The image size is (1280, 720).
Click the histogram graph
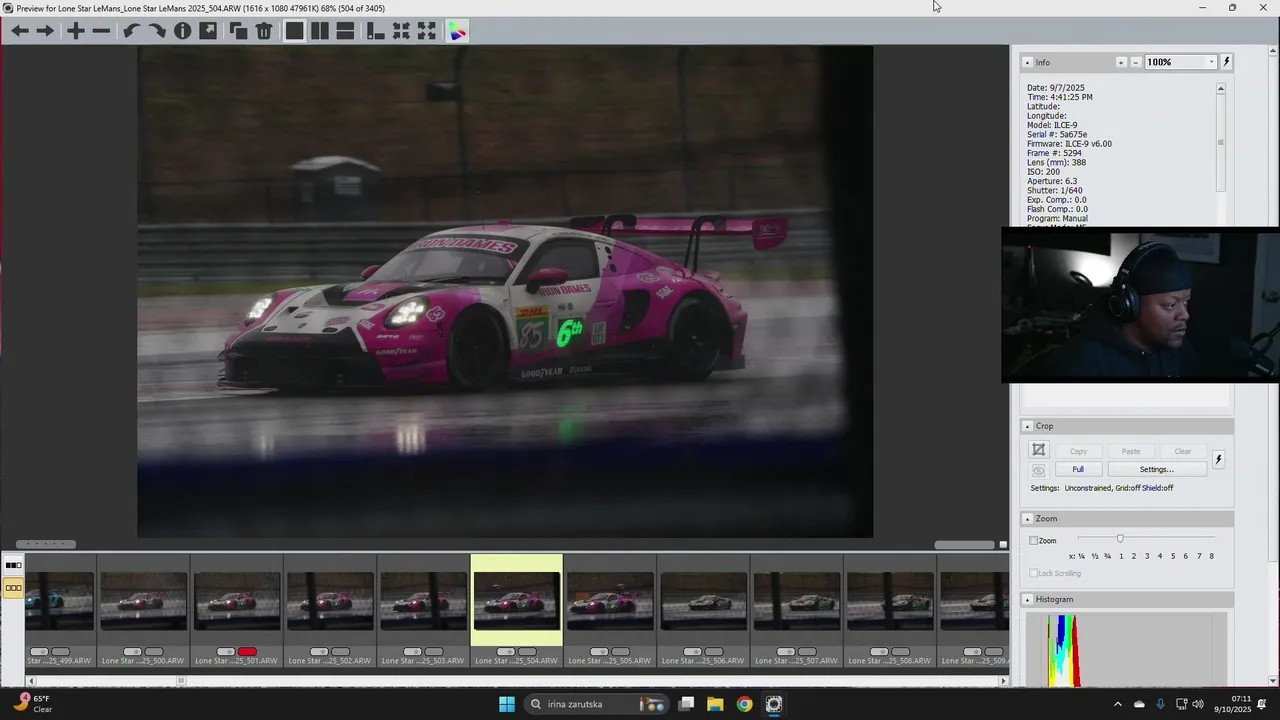click(x=1126, y=650)
